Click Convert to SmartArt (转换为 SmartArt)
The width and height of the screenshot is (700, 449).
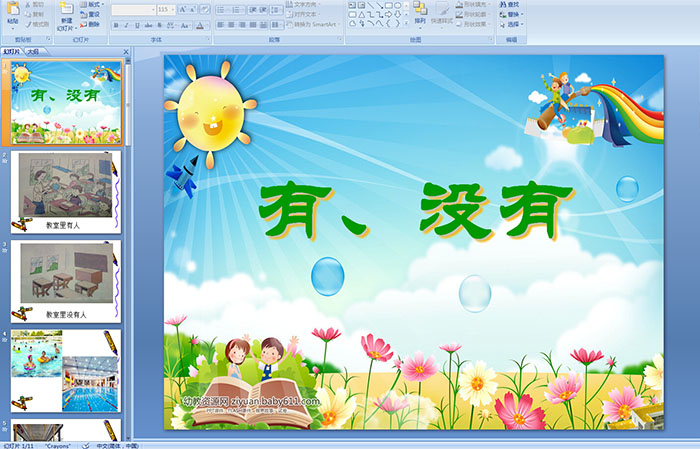312,24
